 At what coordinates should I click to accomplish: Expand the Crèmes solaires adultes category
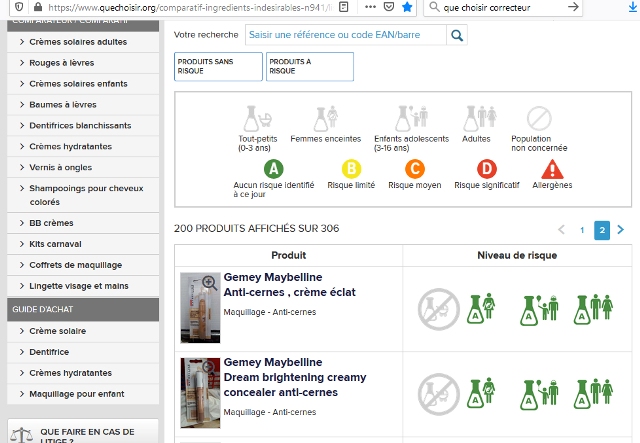(78, 42)
